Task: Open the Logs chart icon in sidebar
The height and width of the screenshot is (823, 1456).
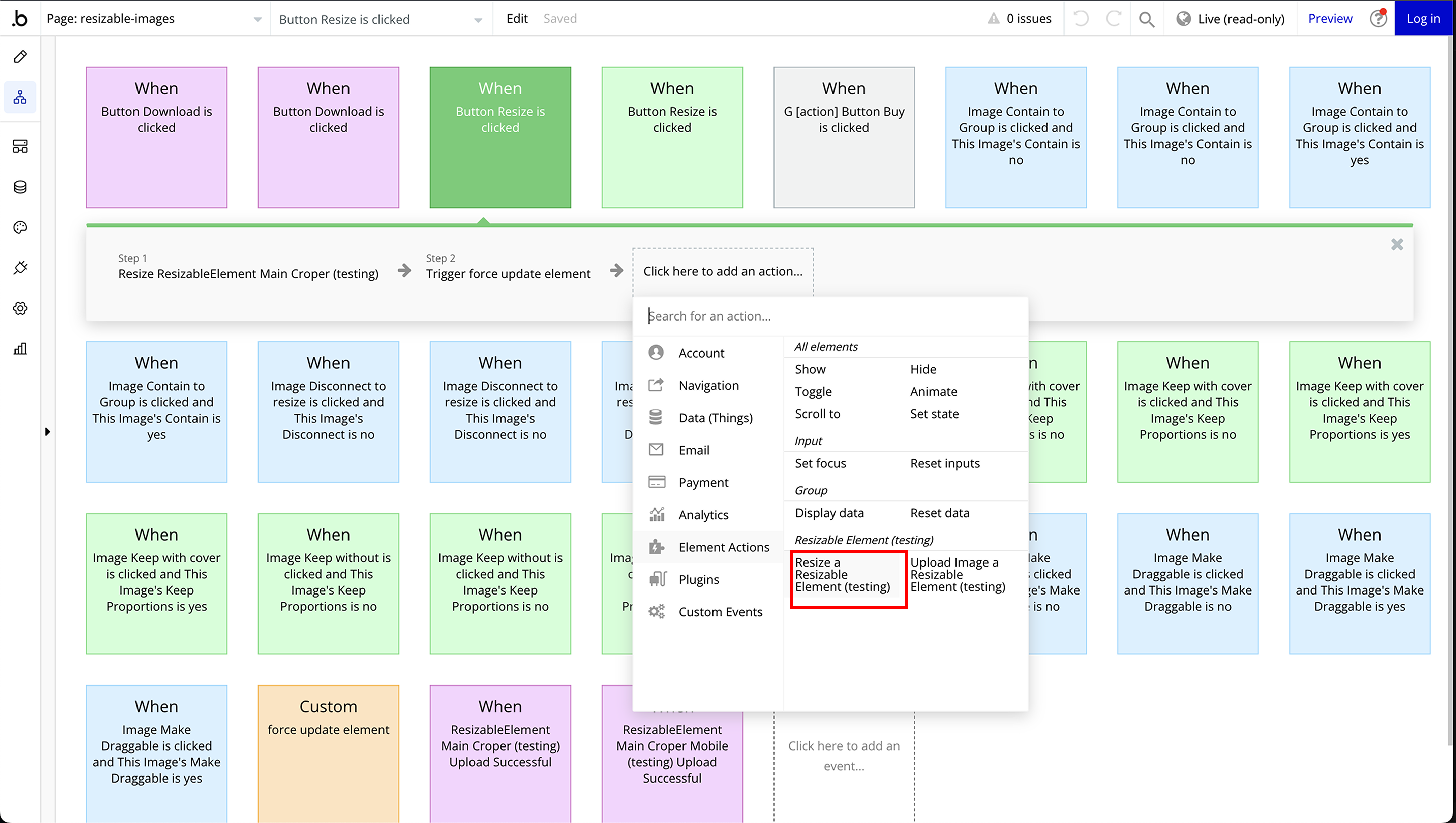Action: coord(20,348)
